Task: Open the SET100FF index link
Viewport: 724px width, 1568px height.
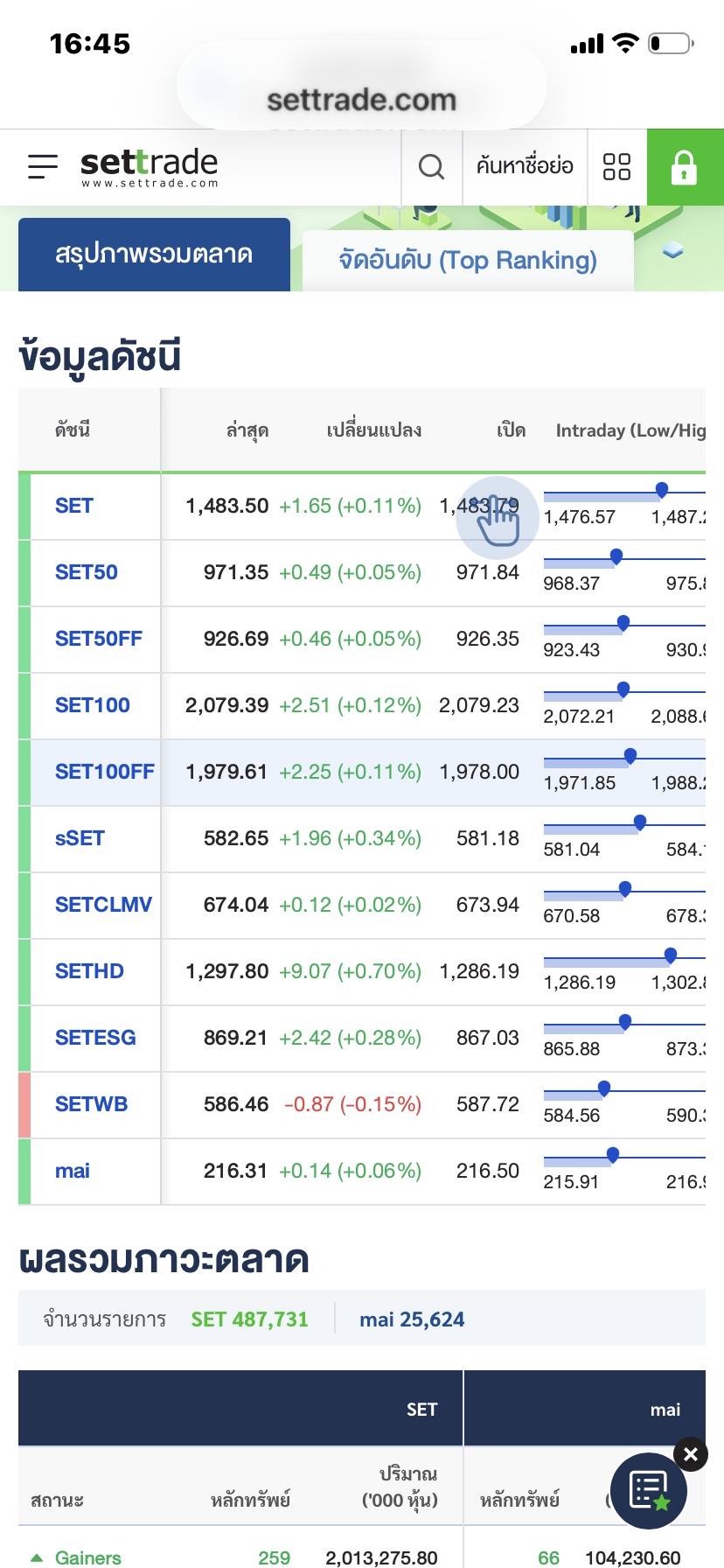Action: point(104,772)
